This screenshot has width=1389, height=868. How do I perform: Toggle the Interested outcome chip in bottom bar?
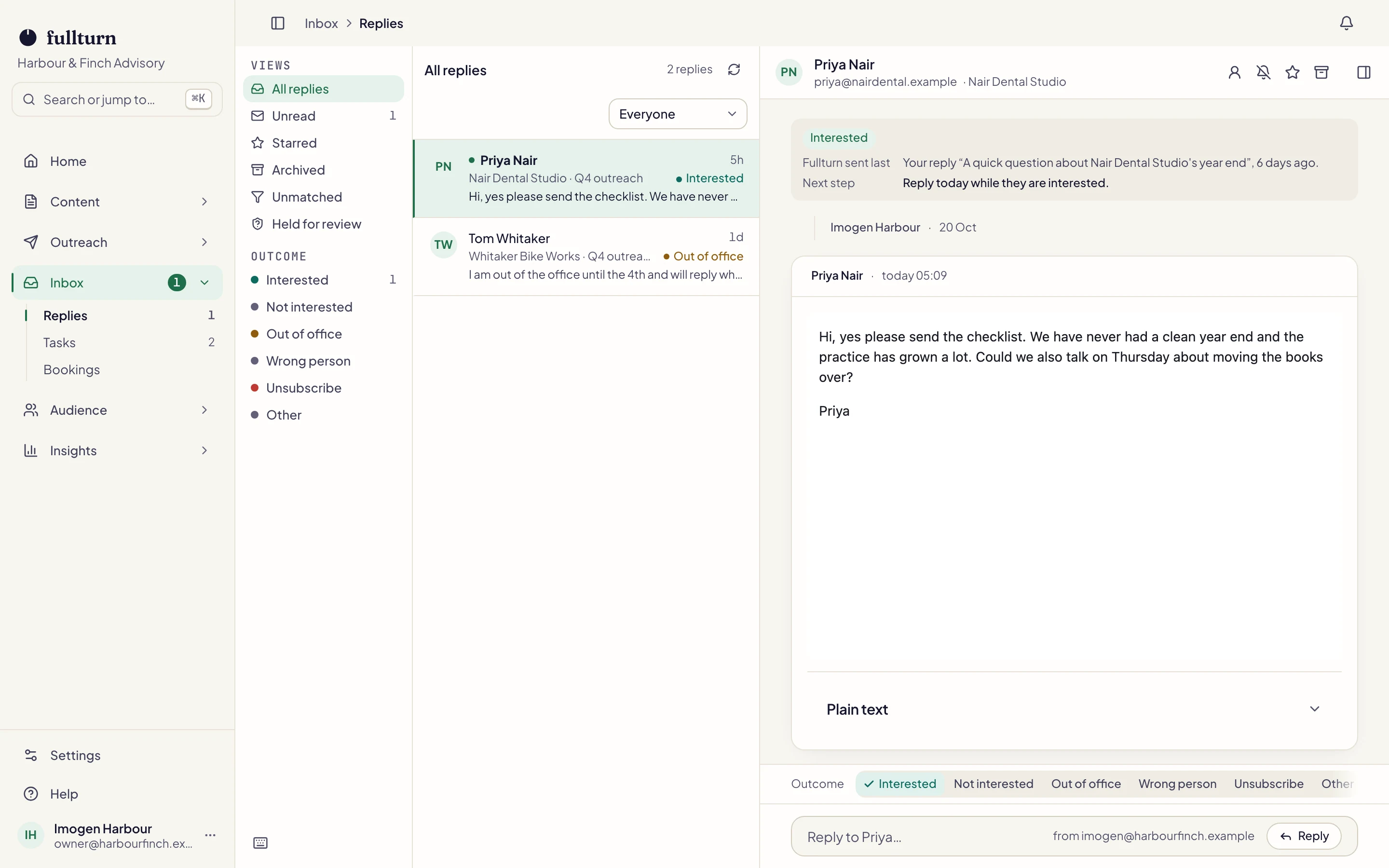899,784
